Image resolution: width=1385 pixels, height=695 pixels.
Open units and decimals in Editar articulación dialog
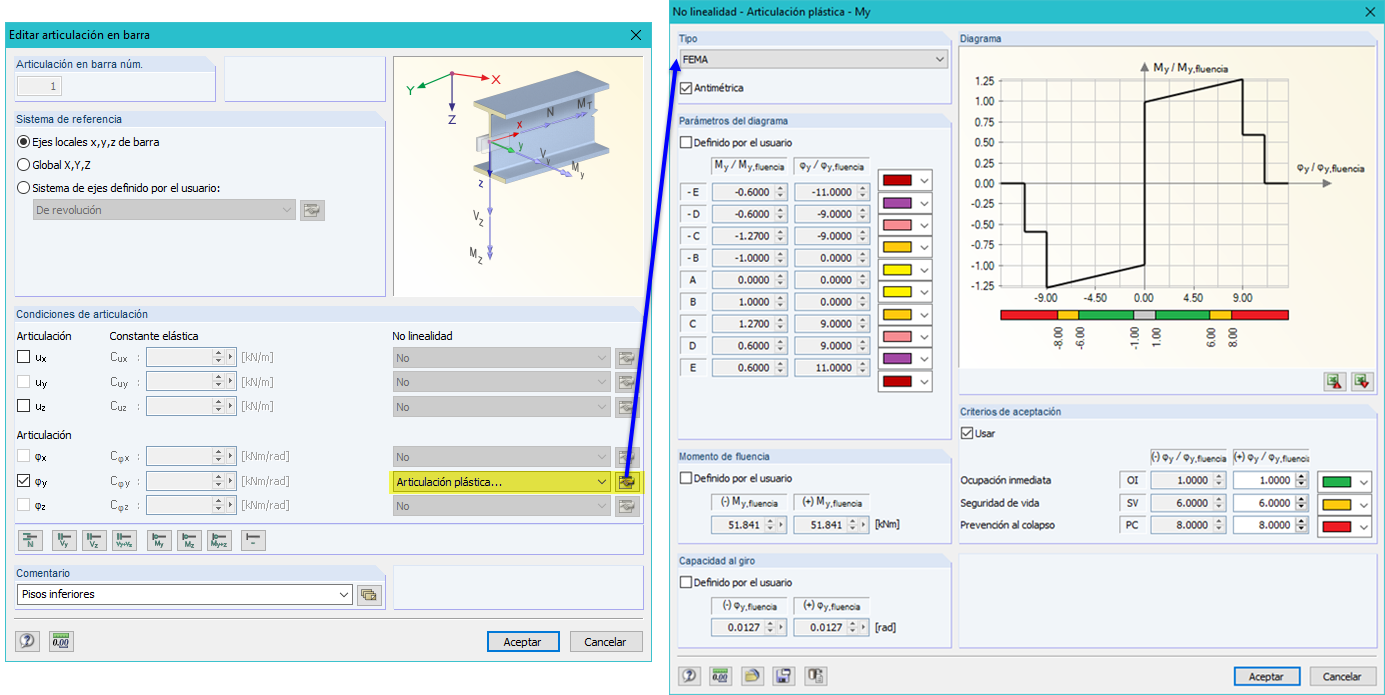[59, 642]
